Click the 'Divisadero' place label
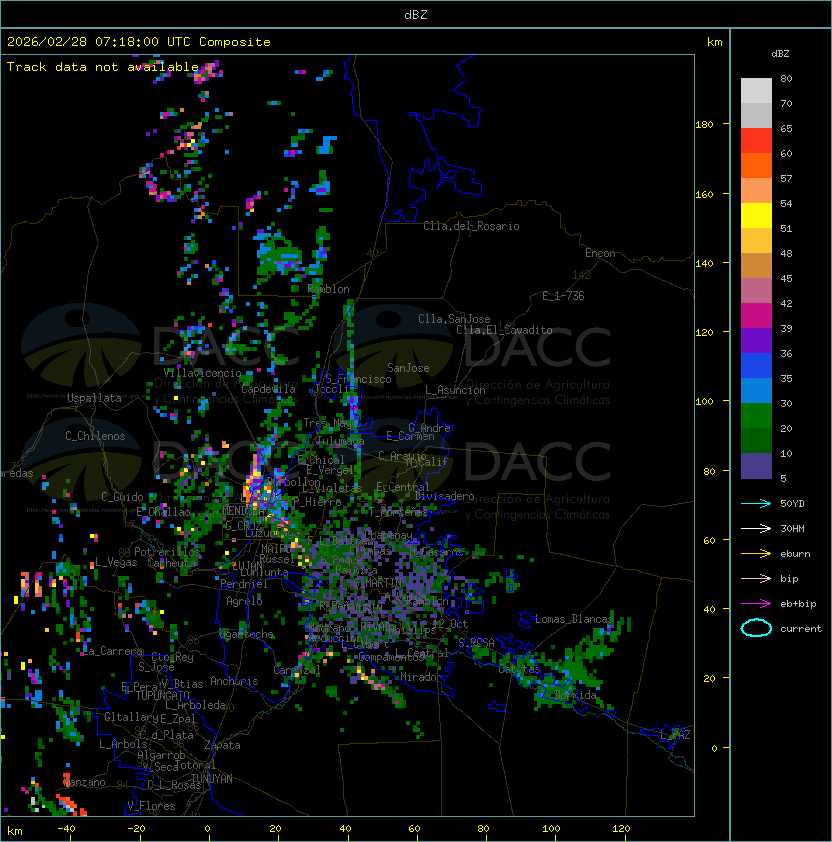 coord(445,496)
